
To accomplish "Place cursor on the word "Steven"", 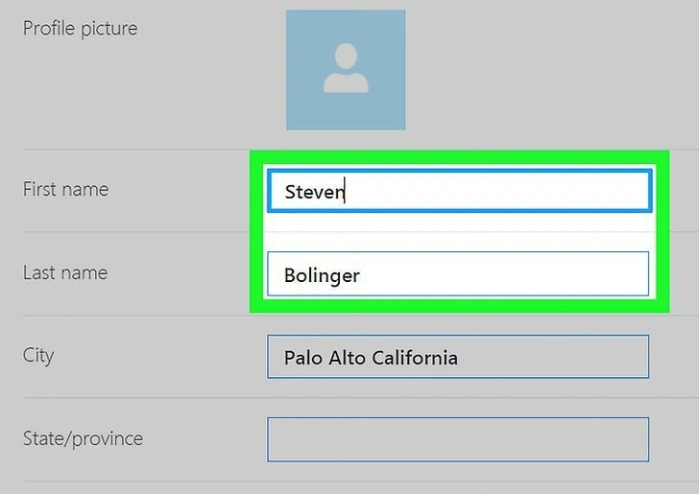I will [314, 192].
